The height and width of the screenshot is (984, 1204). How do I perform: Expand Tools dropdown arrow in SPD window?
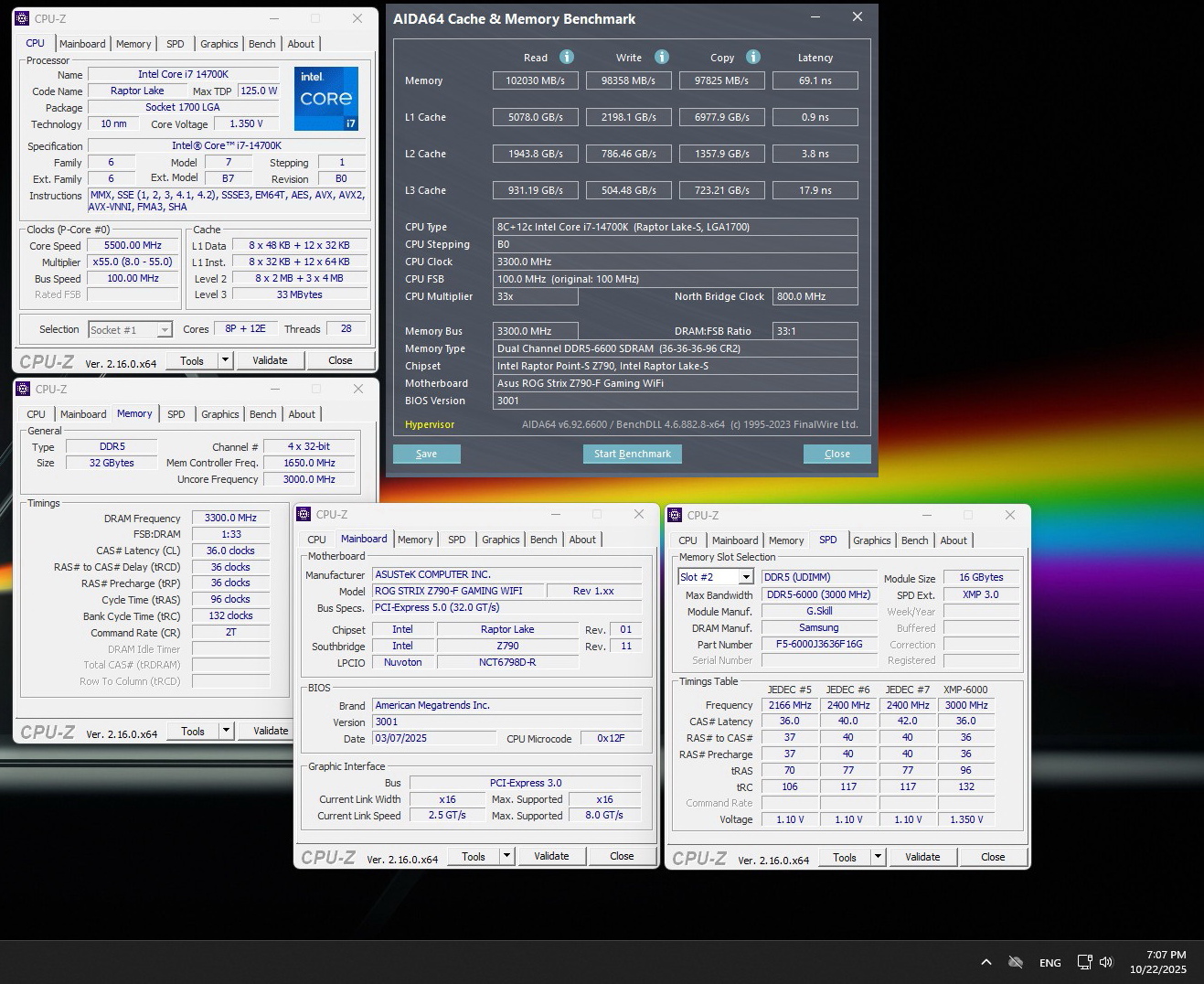click(x=878, y=857)
